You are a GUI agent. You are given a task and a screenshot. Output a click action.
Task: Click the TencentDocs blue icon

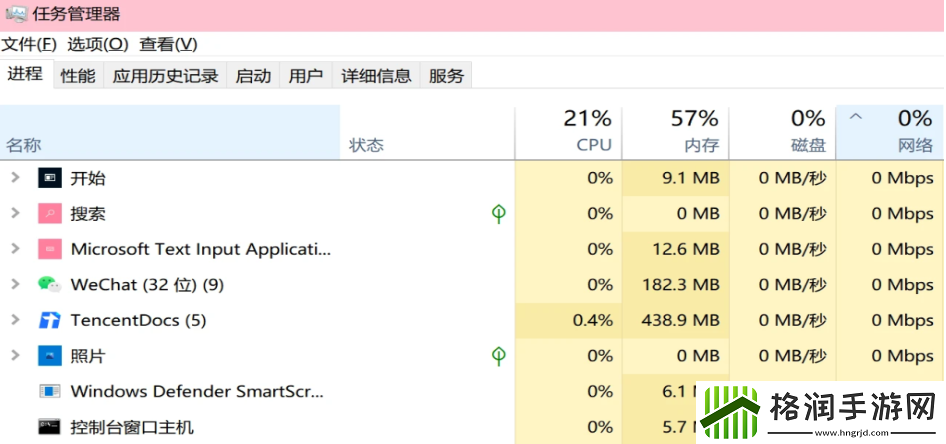tap(49, 321)
